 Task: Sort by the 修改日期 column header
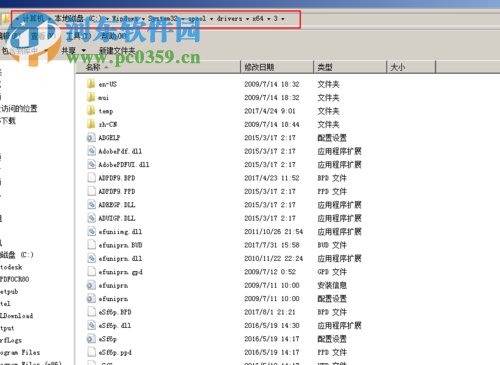point(277,67)
